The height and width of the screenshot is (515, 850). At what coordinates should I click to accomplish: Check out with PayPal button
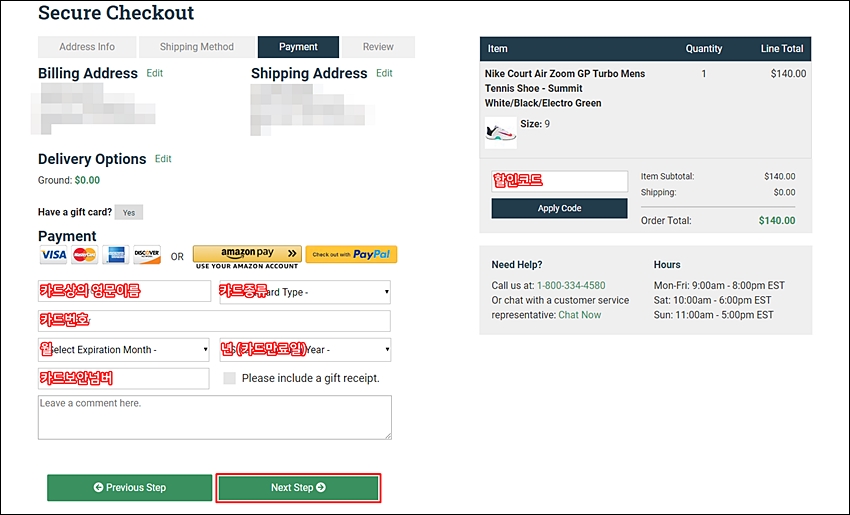coord(351,254)
